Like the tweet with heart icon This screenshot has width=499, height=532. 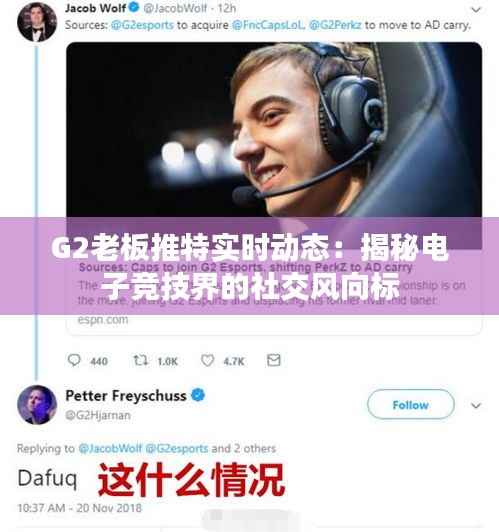click(x=207, y=360)
